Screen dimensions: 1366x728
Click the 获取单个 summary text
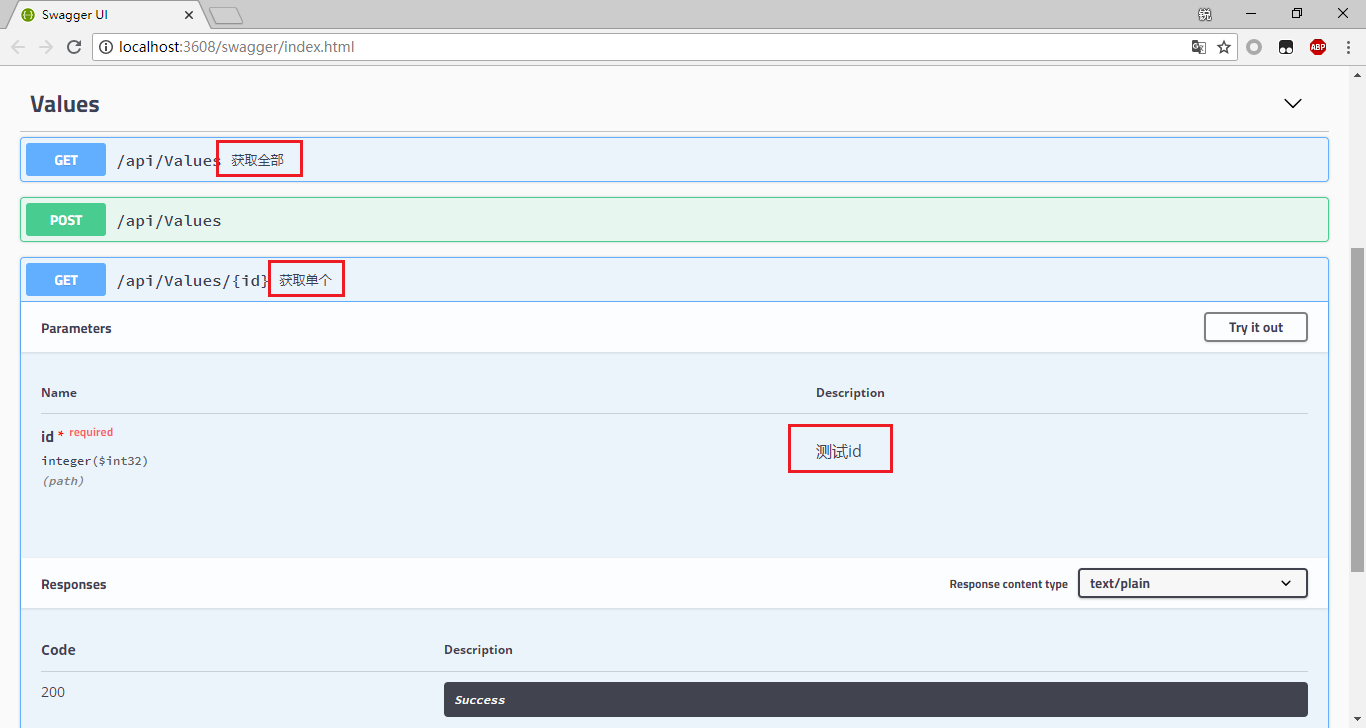(x=306, y=280)
